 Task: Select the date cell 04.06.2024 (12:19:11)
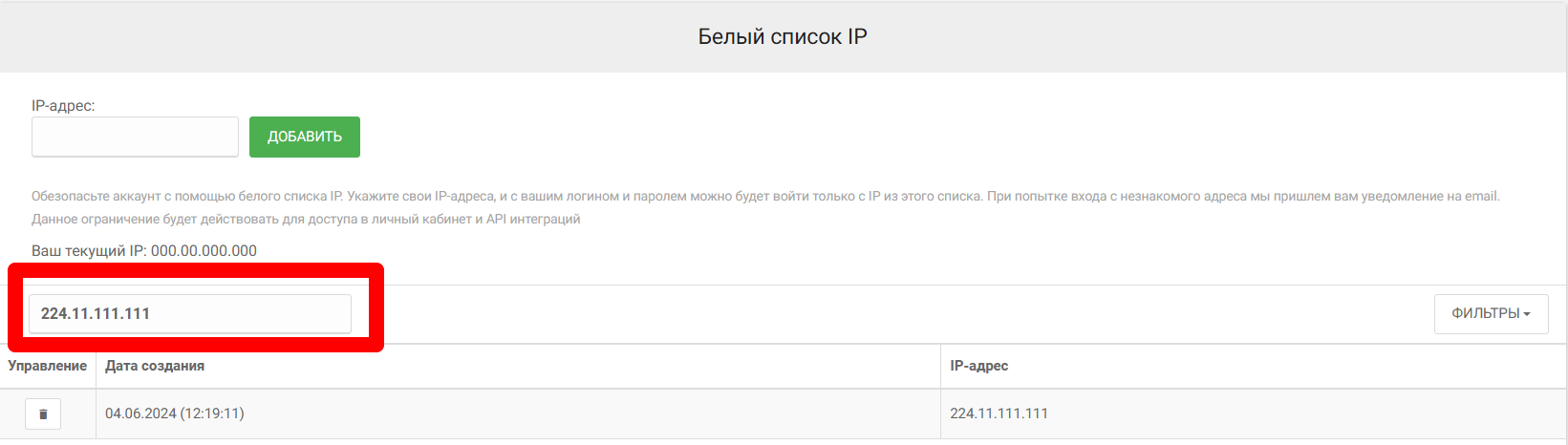click(175, 413)
